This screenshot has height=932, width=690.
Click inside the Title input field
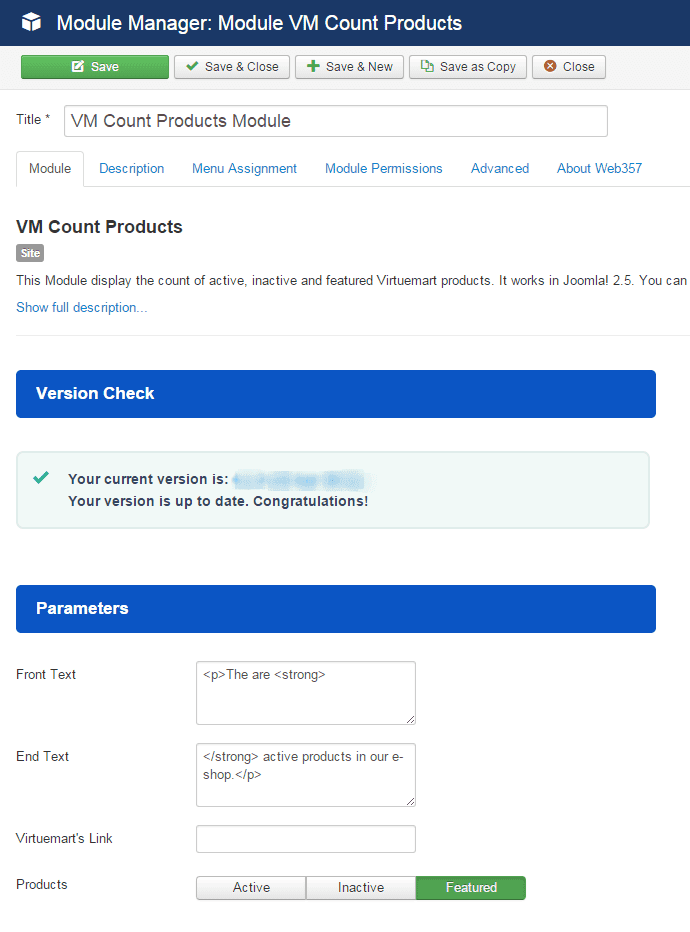[335, 120]
